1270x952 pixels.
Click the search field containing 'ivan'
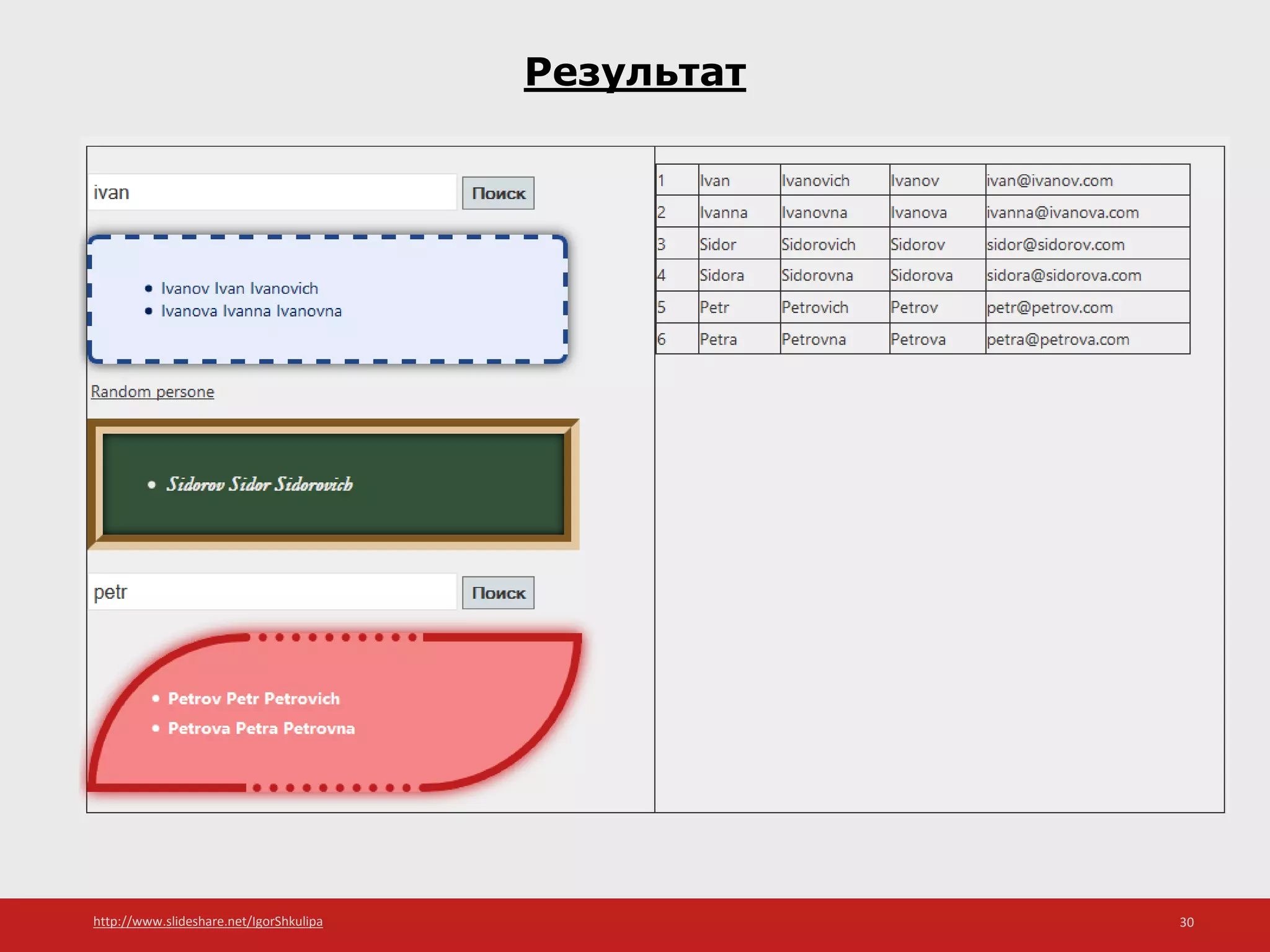point(272,192)
